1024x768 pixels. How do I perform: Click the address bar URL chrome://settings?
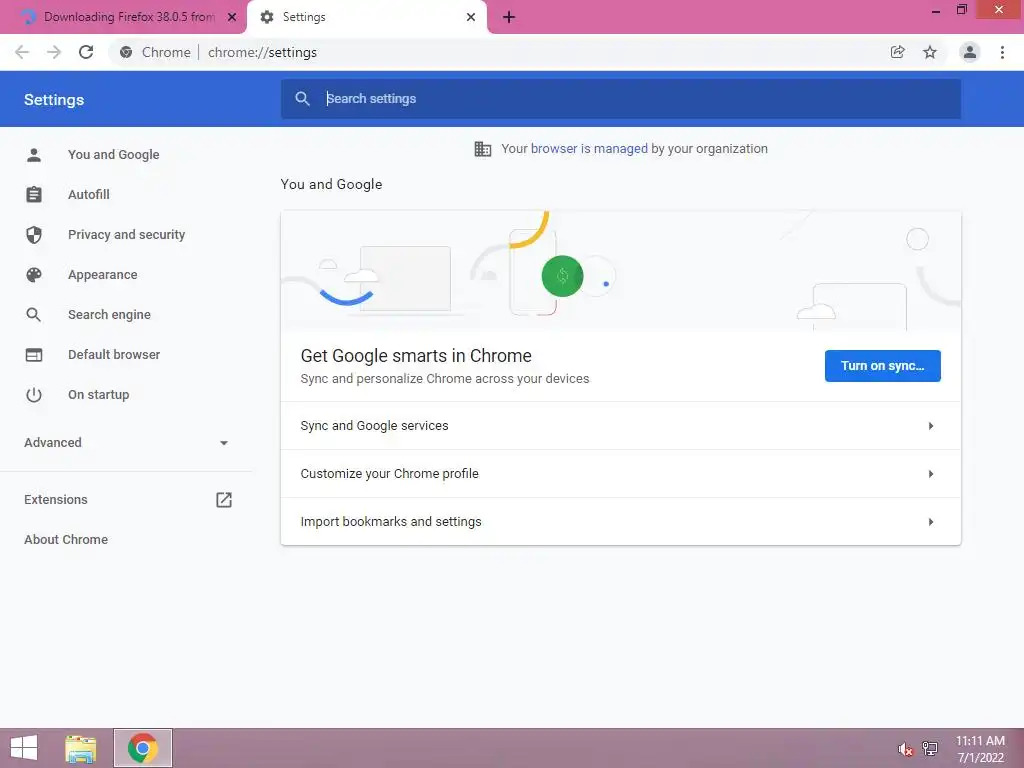tap(263, 52)
